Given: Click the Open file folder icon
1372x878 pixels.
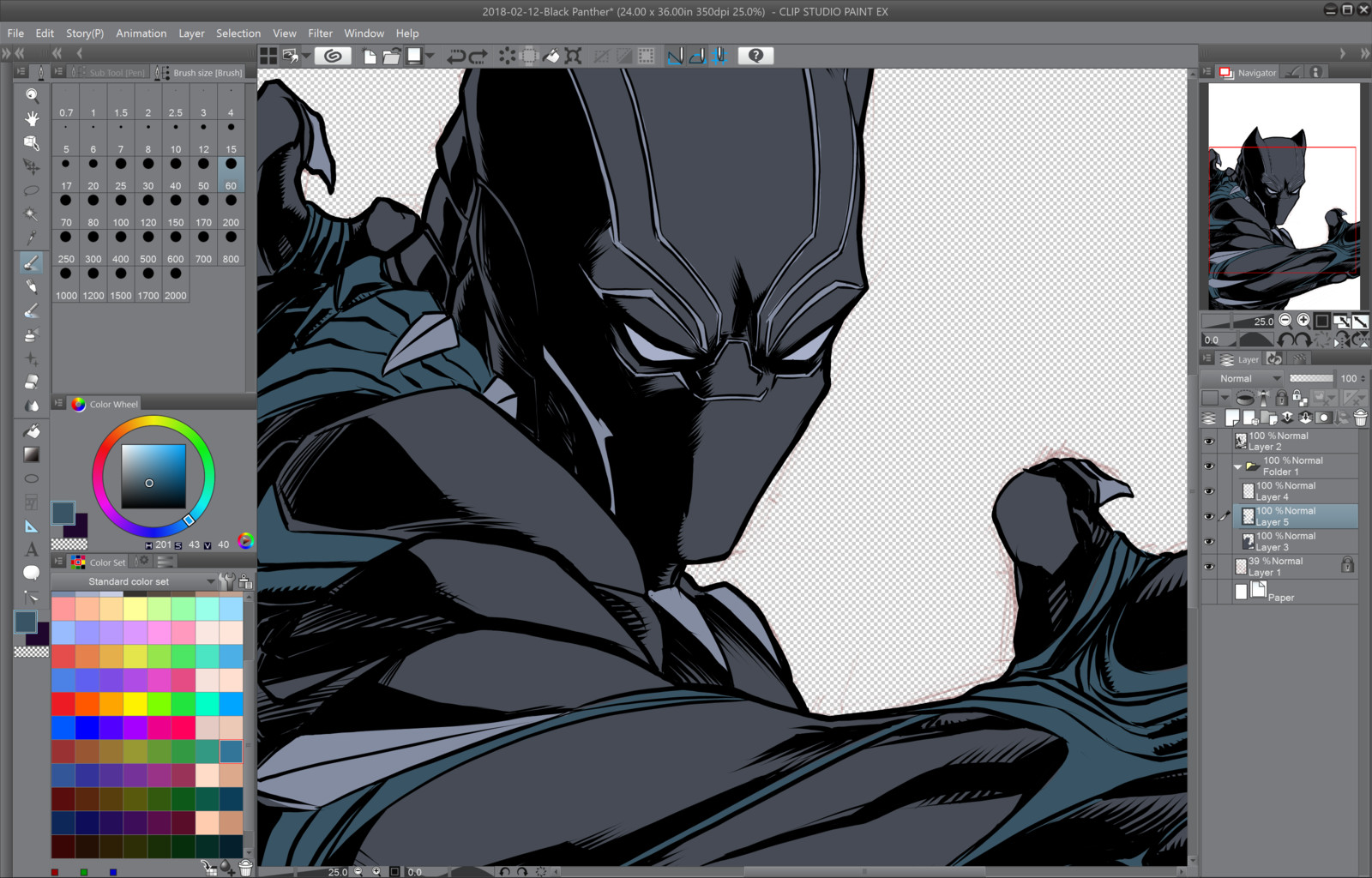Looking at the screenshot, I should click(392, 57).
